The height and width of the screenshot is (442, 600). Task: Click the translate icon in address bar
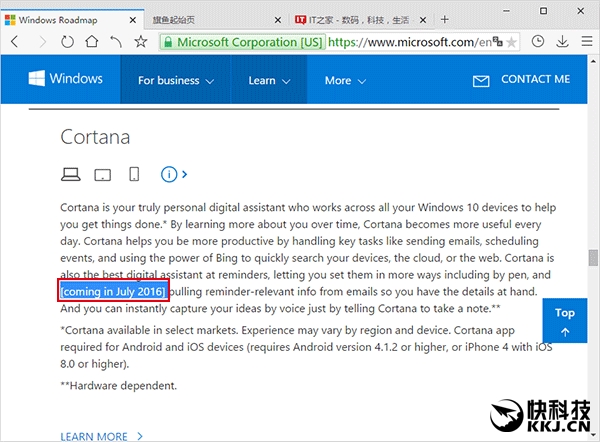(497, 41)
